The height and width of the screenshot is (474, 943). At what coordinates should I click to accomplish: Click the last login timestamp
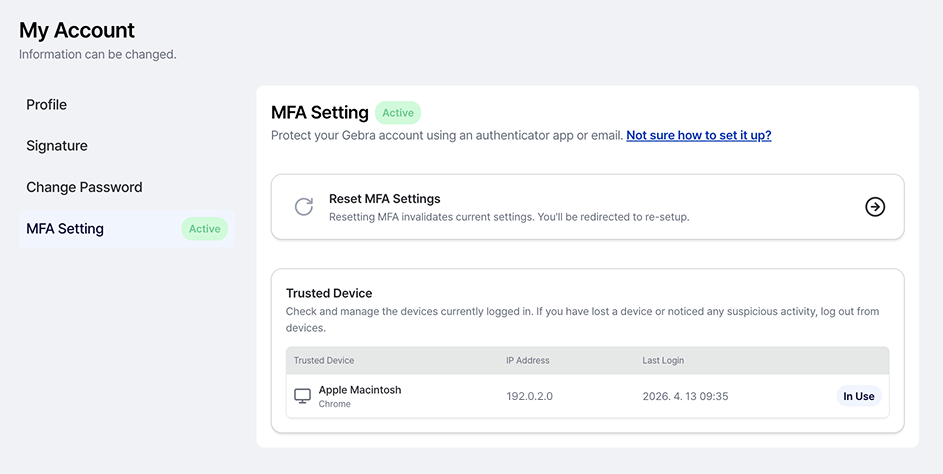685,396
